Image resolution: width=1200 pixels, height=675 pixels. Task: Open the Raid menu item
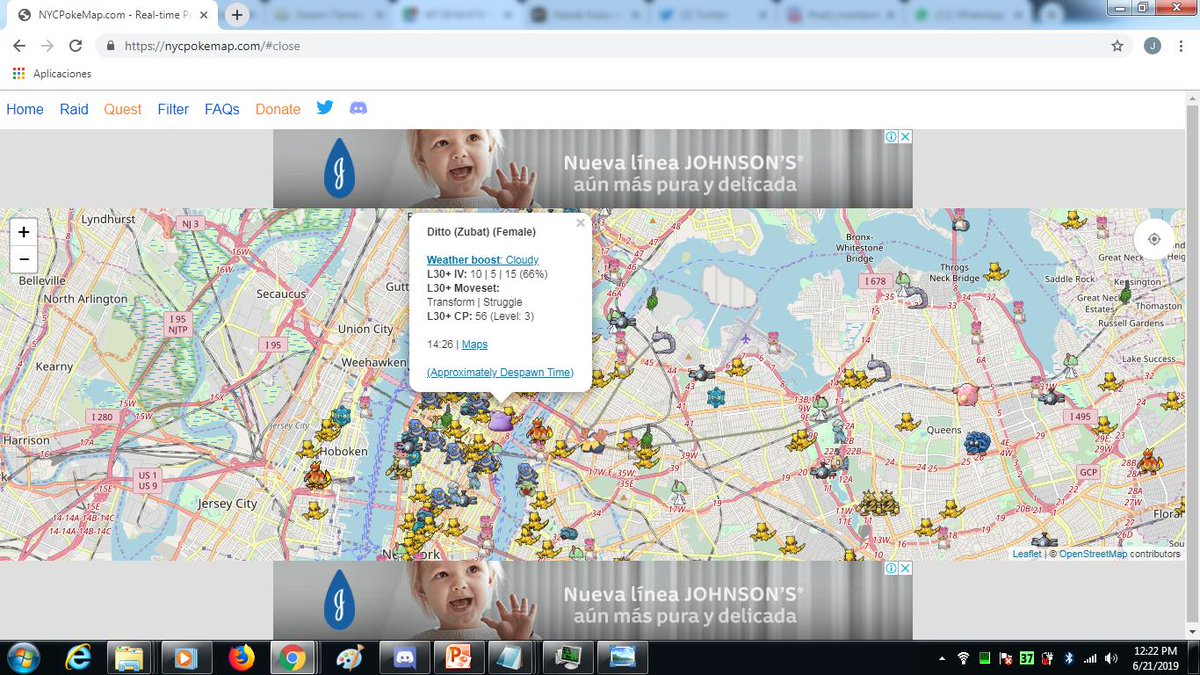coord(74,109)
